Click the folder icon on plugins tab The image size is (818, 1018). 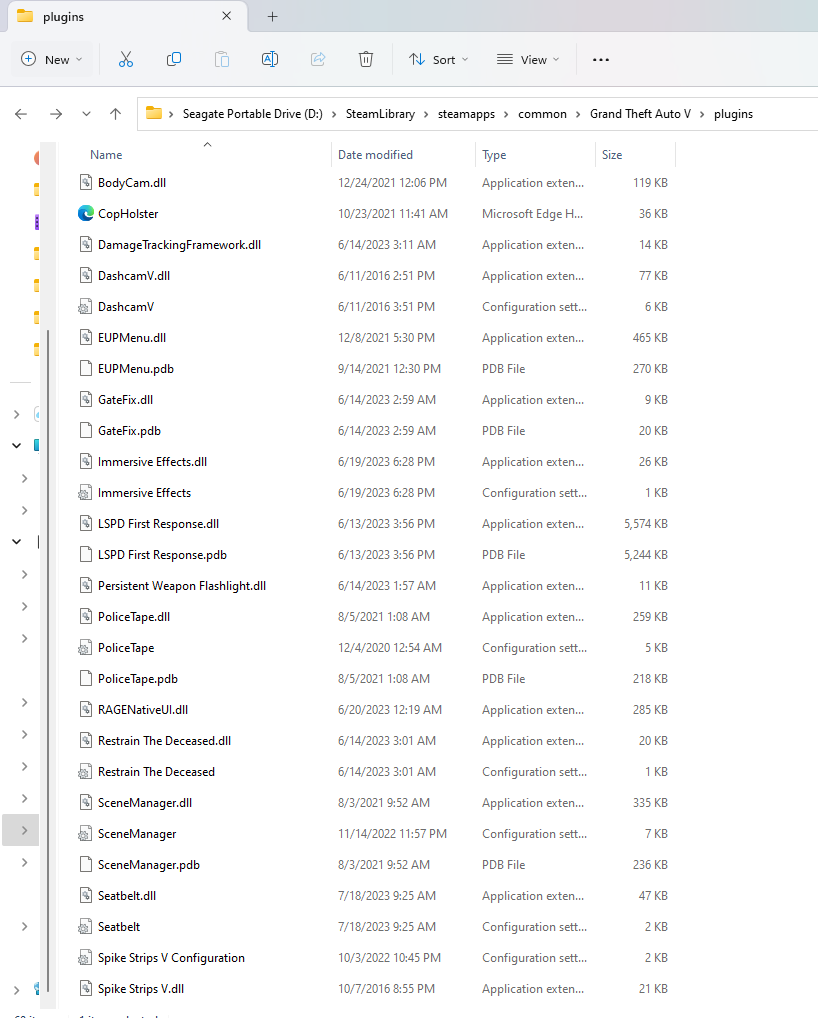25,16
